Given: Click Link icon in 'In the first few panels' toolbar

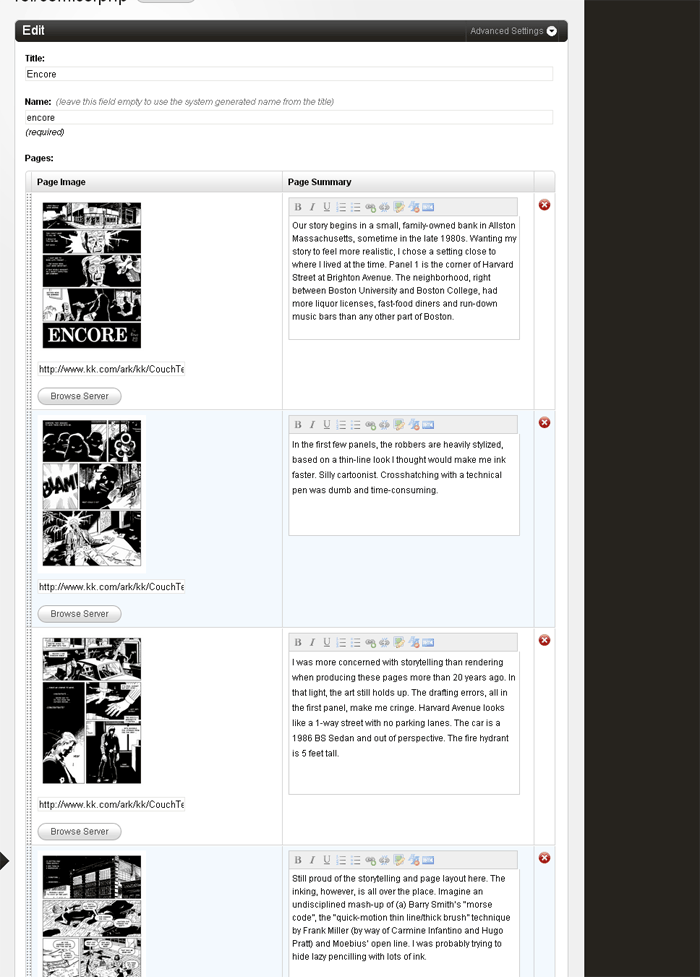Looking at the screenshot, I should click(370, 424).
